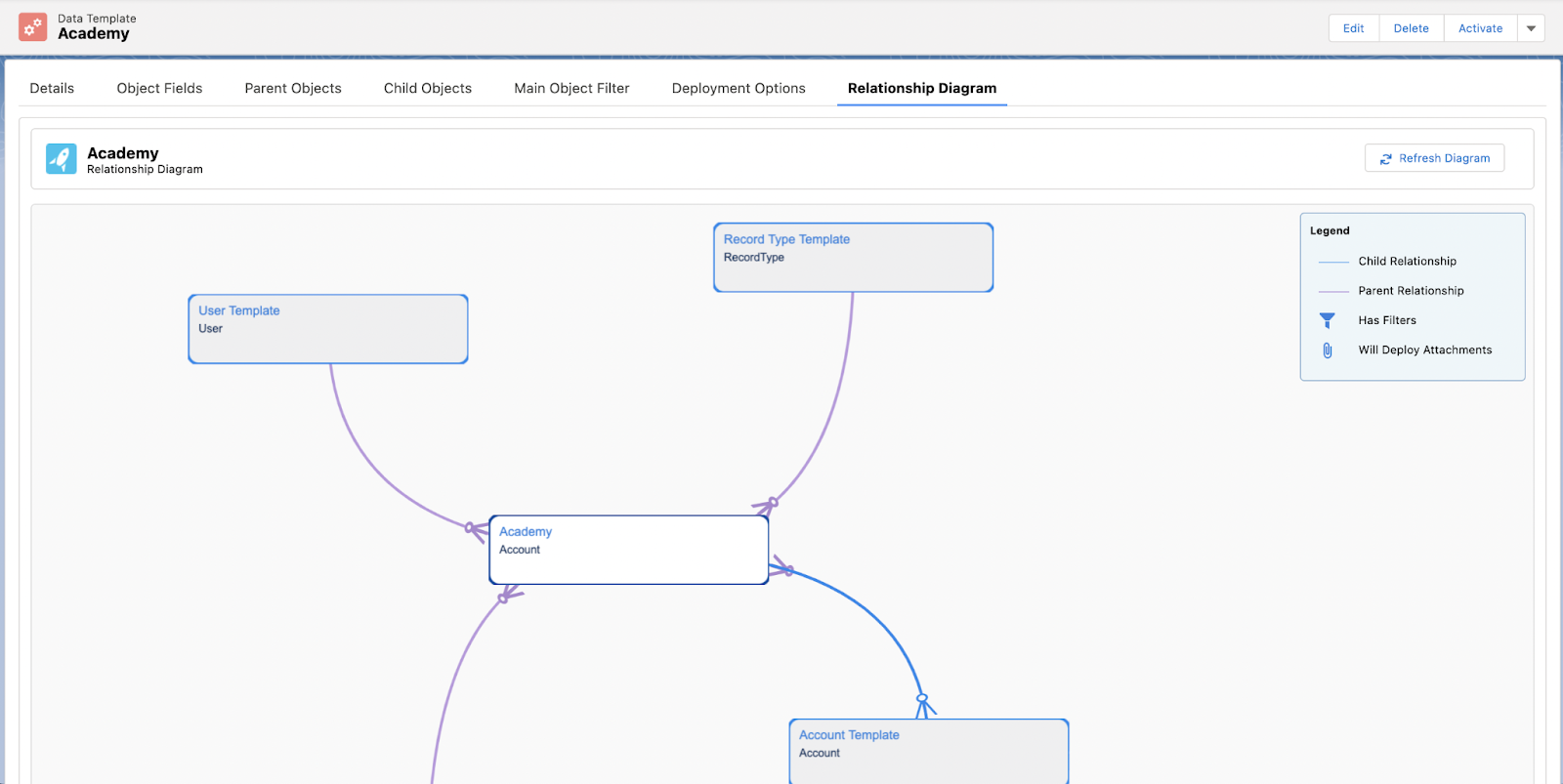Screen dimensions: 1563x784
Task: Open the dropdown arrow next to Activate
Action: pyautogui.click(x=1531, y=28)
